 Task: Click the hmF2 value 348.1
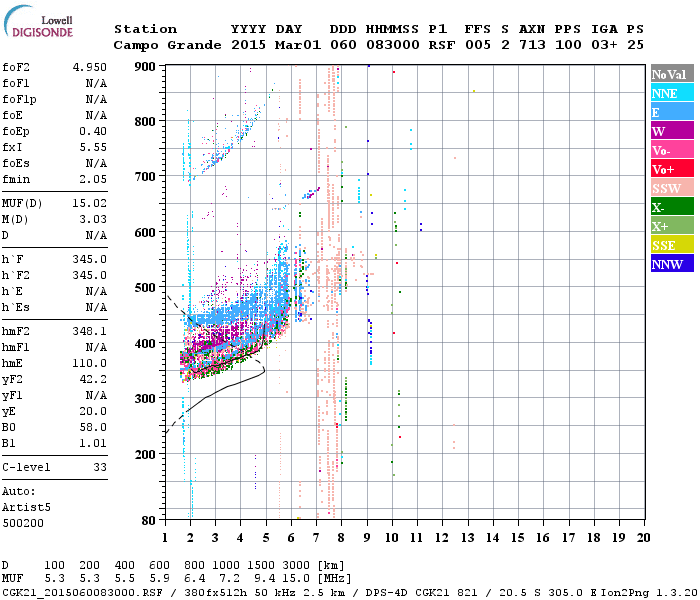(x=90, y=331)
